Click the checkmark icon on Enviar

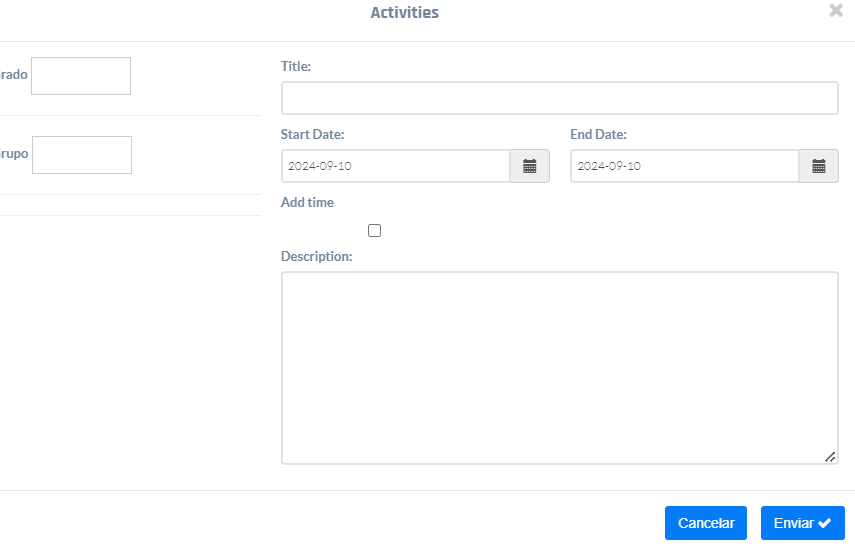(825, 523)
